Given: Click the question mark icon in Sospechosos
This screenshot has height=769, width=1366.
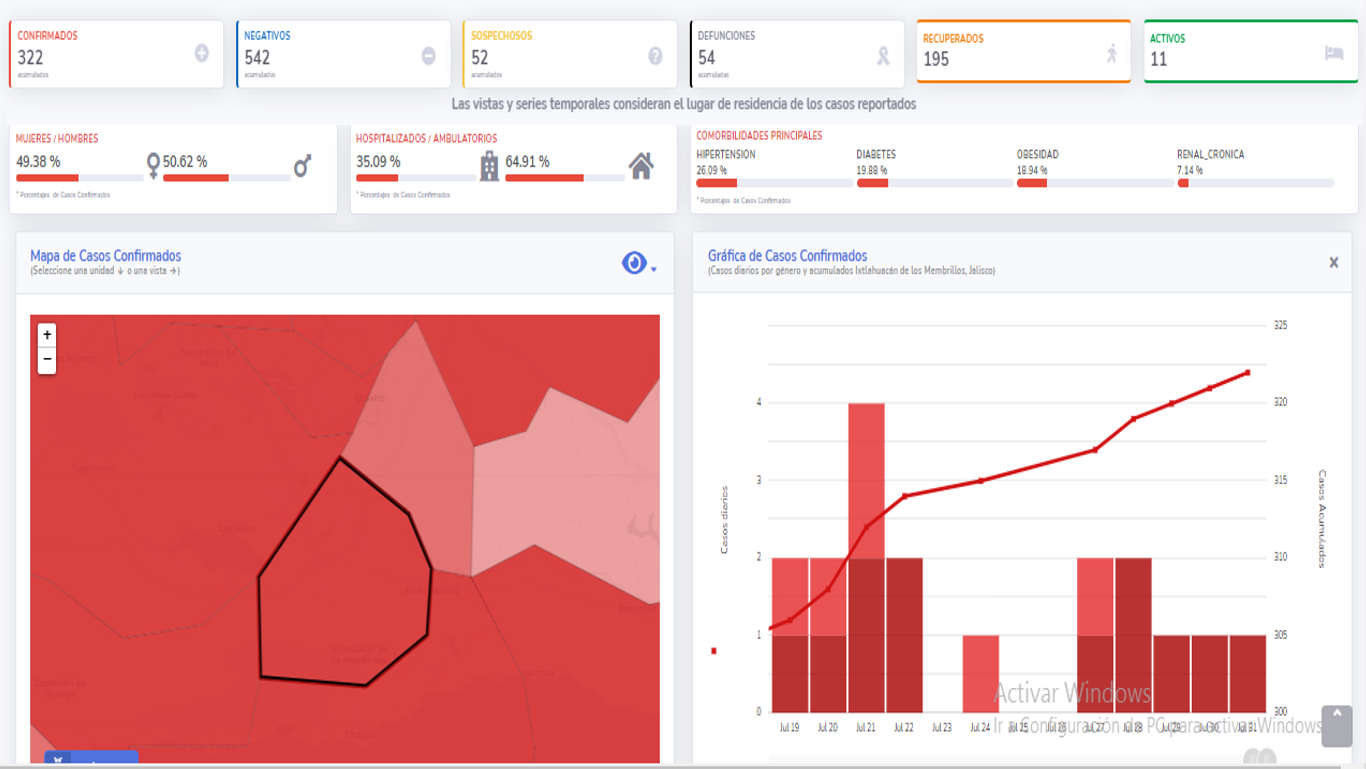Looking at the screenshot, I should (x=656, y=56).
